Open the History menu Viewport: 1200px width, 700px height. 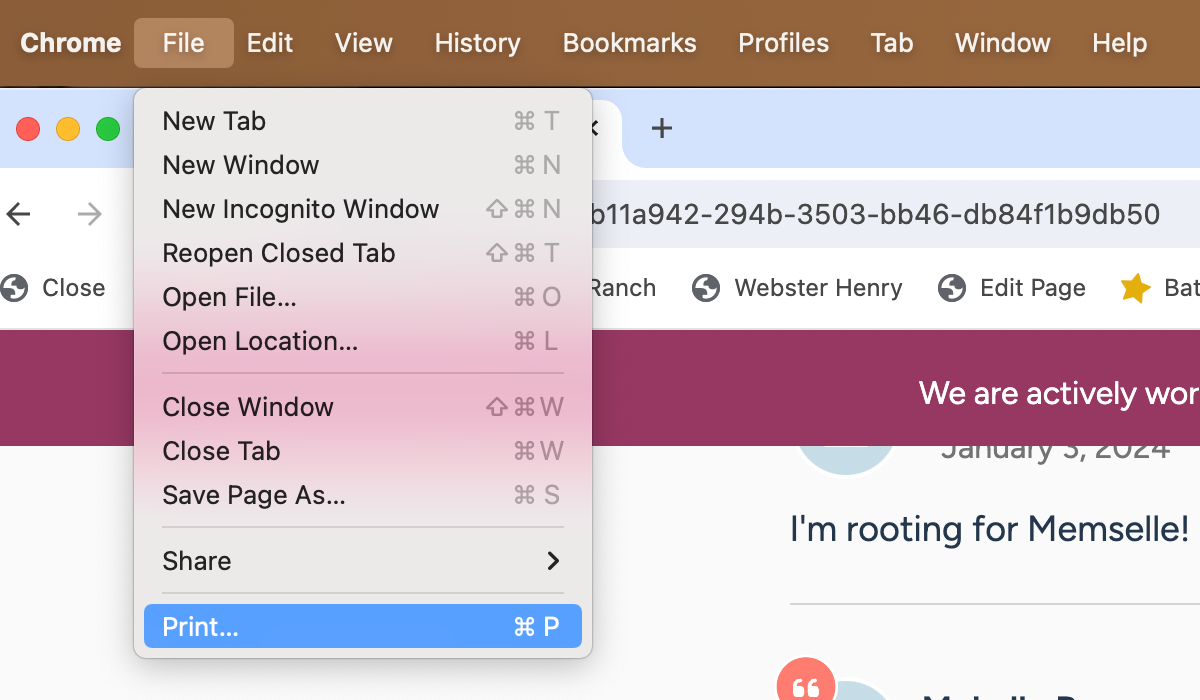(477, 43)
